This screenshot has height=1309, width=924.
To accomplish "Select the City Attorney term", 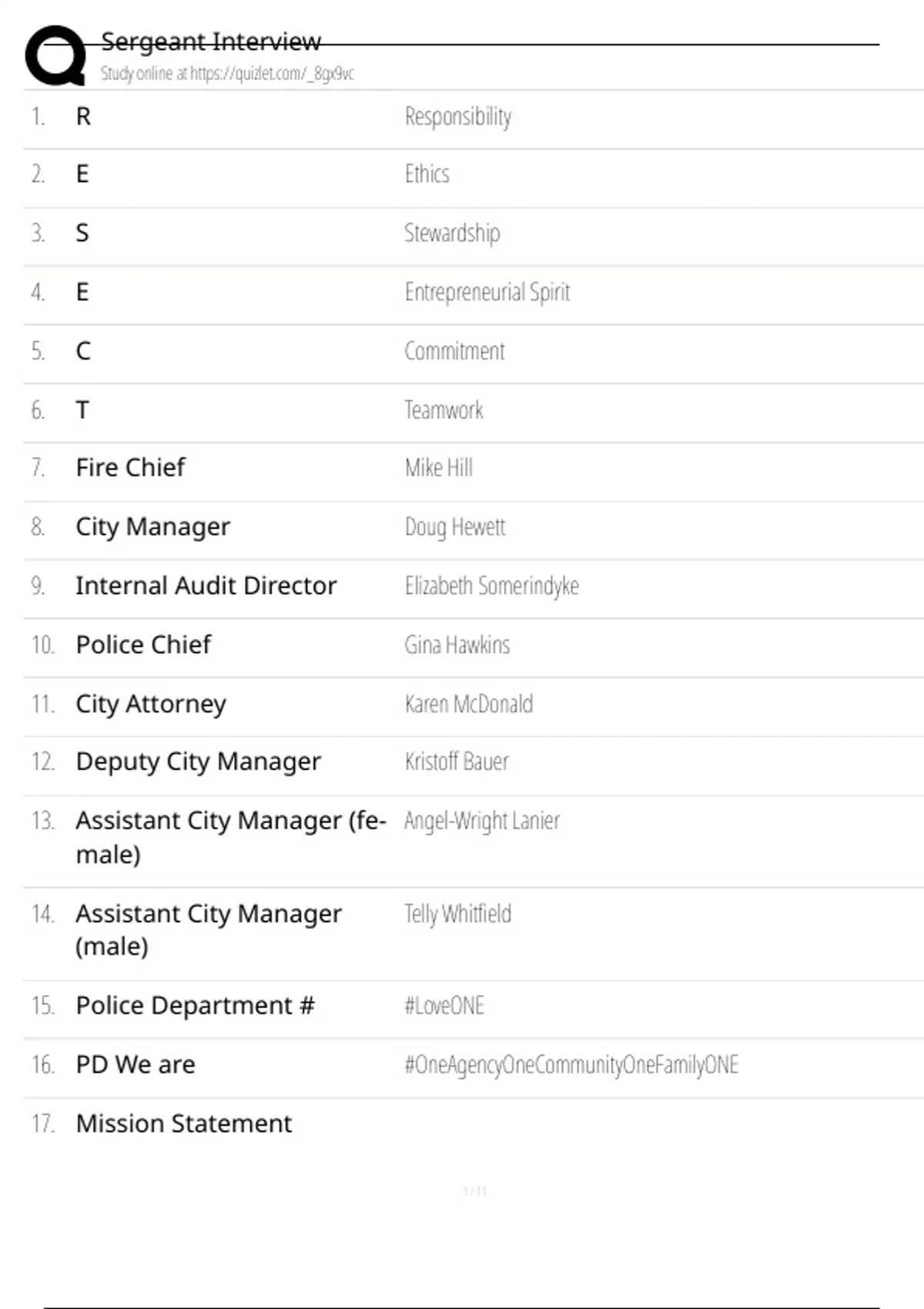I will (151, 704).
